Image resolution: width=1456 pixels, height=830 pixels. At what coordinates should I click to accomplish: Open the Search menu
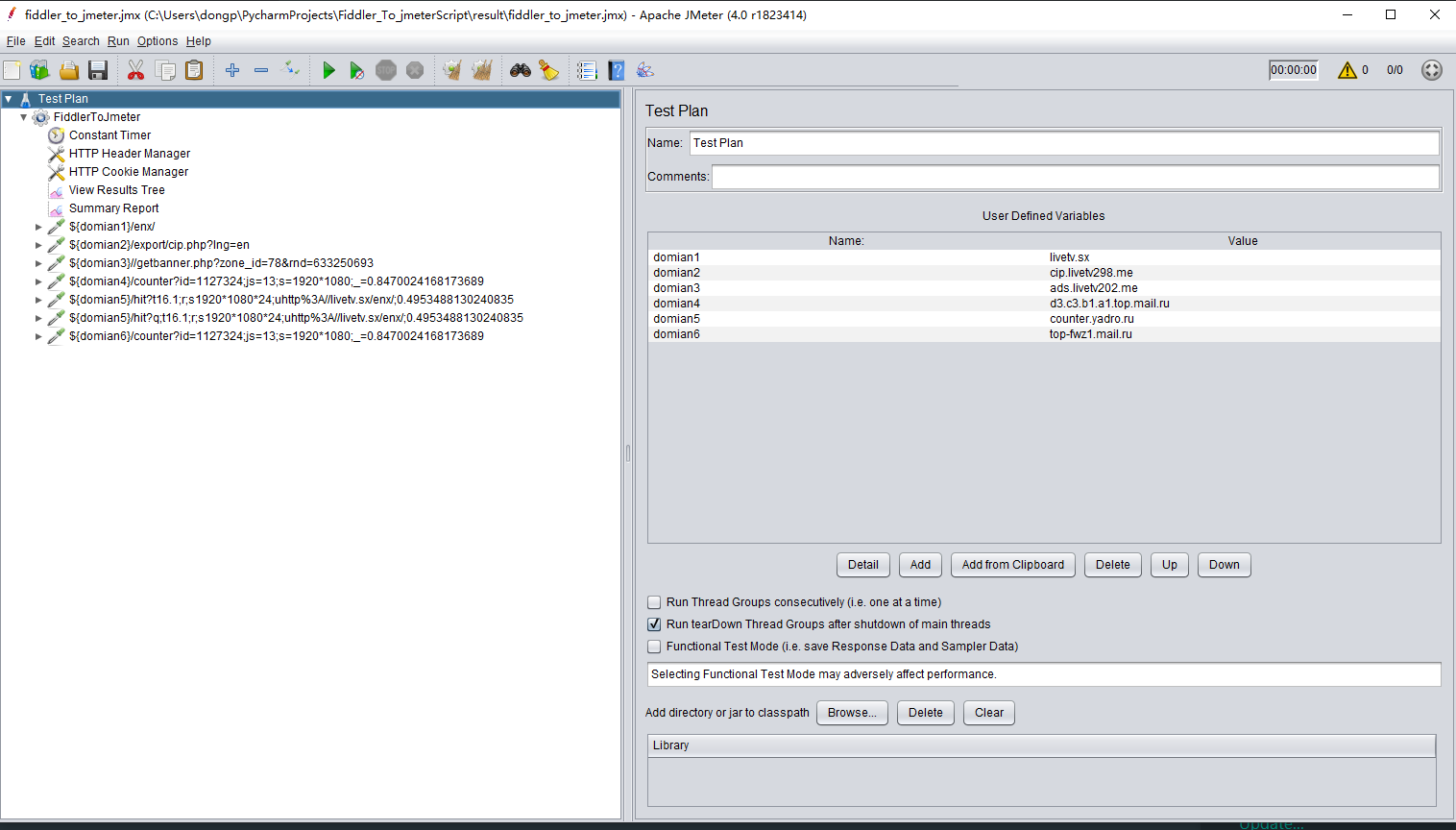pos(81,41)
